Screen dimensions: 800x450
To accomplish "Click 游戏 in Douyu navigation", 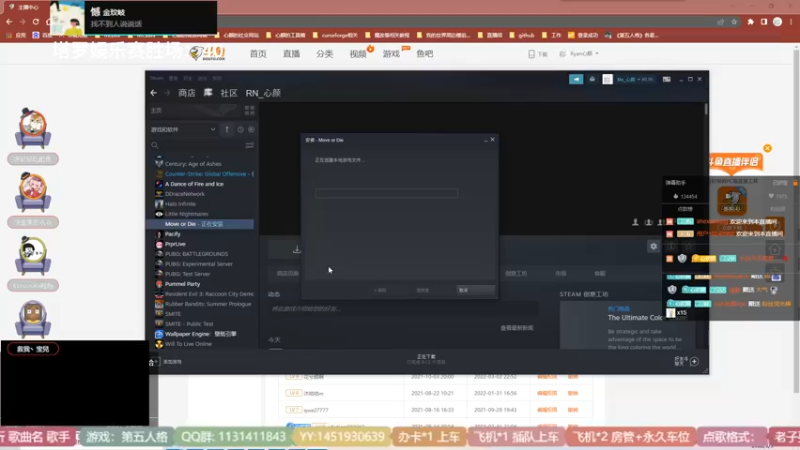I will (x=391, y=54).
